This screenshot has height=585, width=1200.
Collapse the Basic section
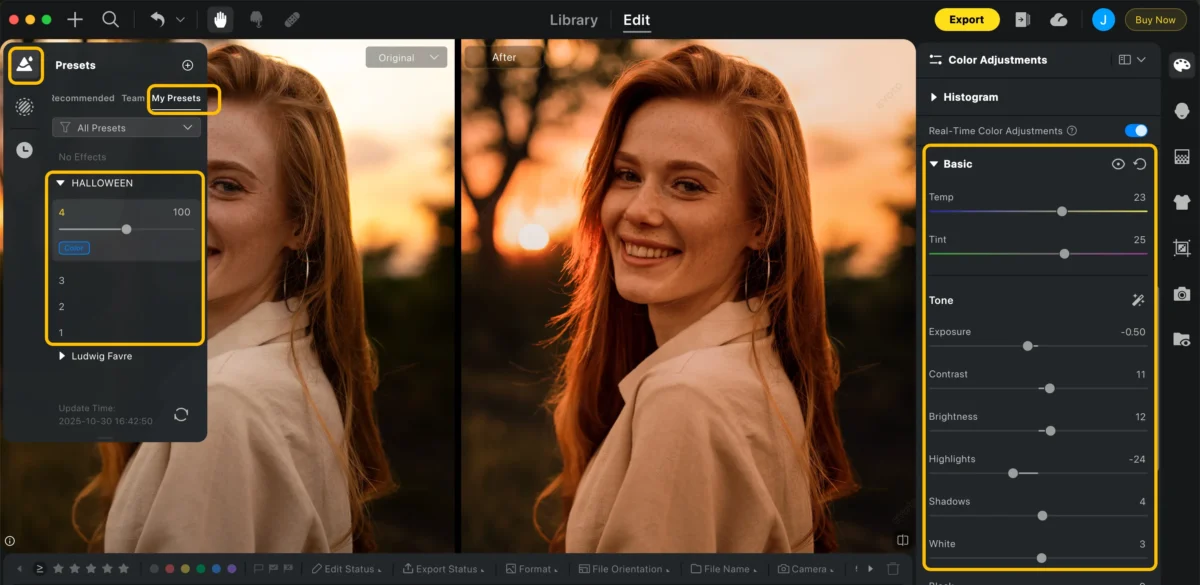(934, 164)
